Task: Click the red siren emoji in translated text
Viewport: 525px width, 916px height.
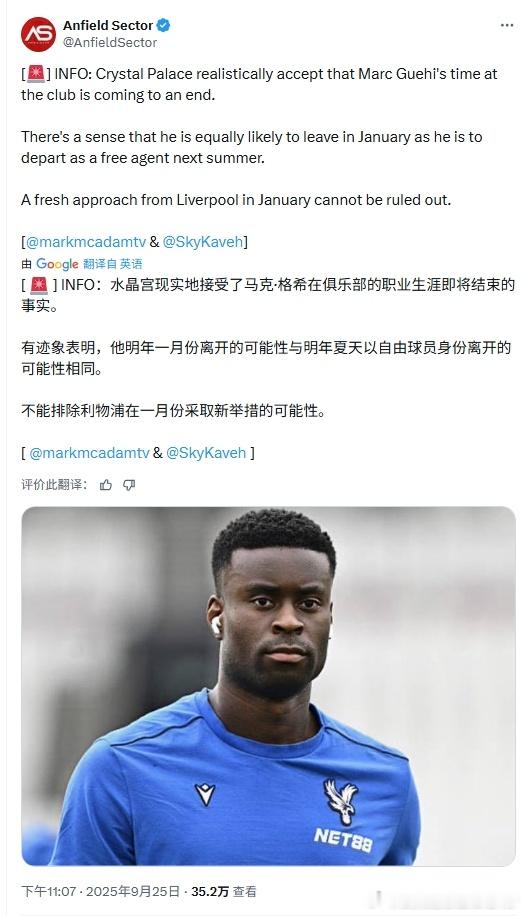Action: coord(39,285)
